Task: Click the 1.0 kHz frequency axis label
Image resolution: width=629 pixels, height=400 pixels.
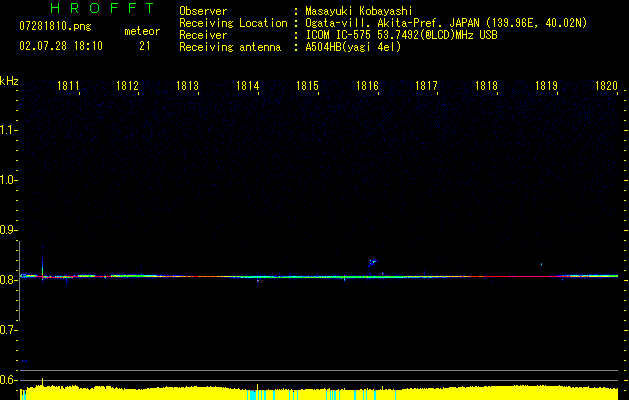Action: [x=8, y=180]
